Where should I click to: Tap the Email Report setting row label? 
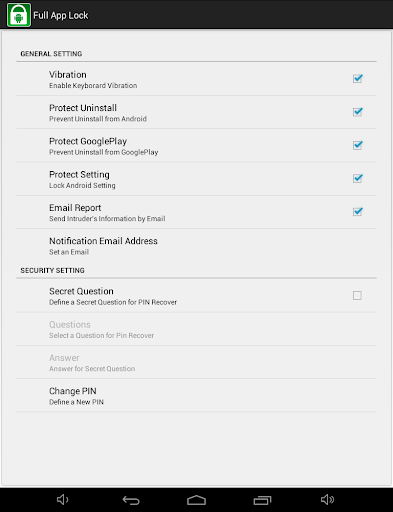(x=75, y=208)
